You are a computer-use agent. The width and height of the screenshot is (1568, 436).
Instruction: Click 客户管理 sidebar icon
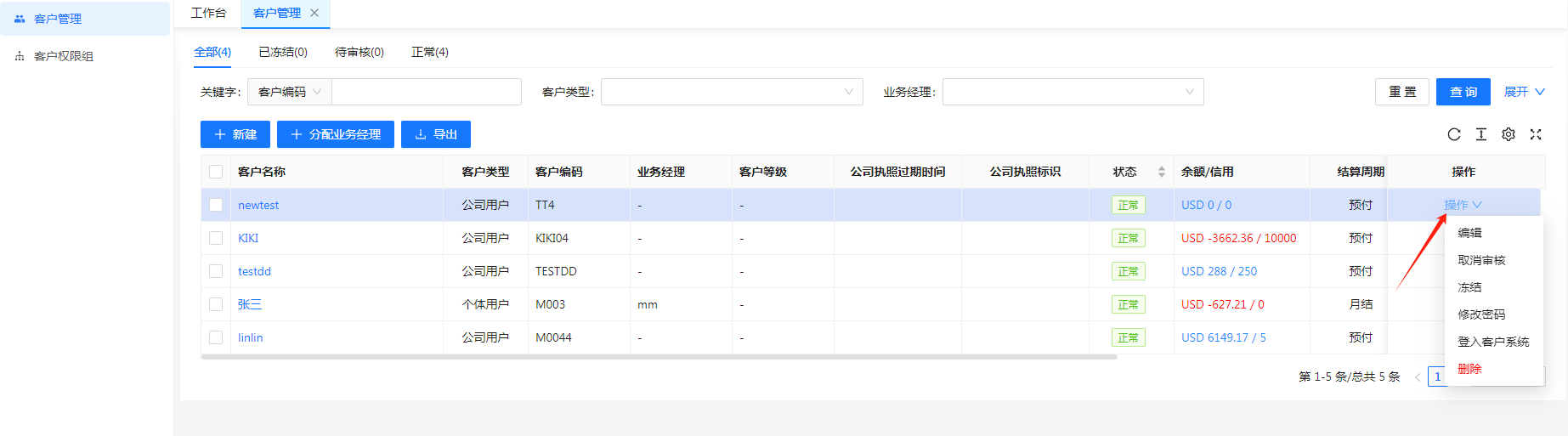pyautogui.click(x=20, y=19)
